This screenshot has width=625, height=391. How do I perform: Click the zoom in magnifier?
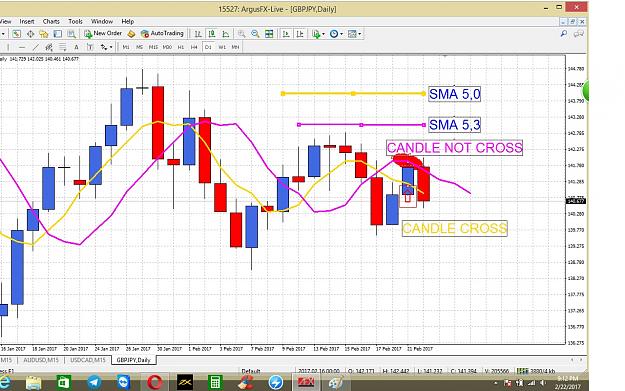point(242,34)
